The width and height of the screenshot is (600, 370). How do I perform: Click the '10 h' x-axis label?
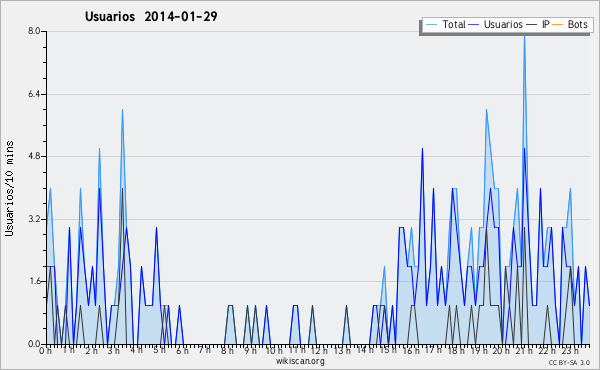pyautogui.click(x=274, y=350)
